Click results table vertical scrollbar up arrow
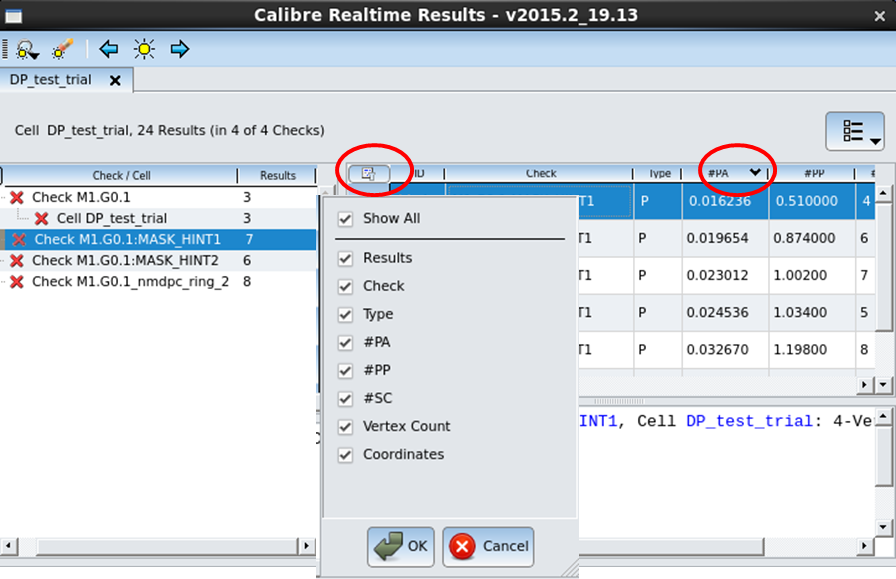The image size is (896, 579). (x=883, y=193)
